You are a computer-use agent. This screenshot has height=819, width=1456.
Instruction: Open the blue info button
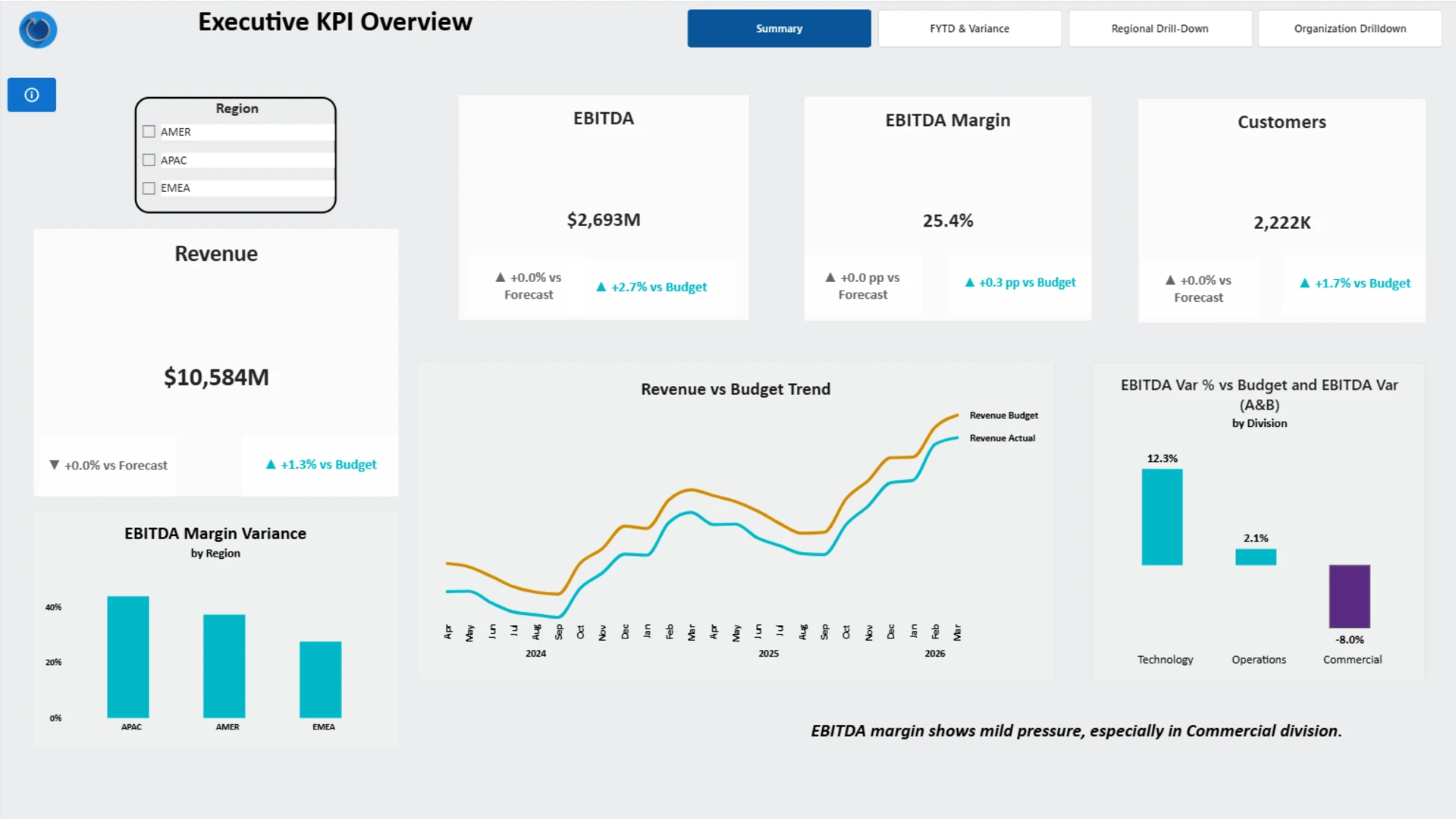click(32, 95)
